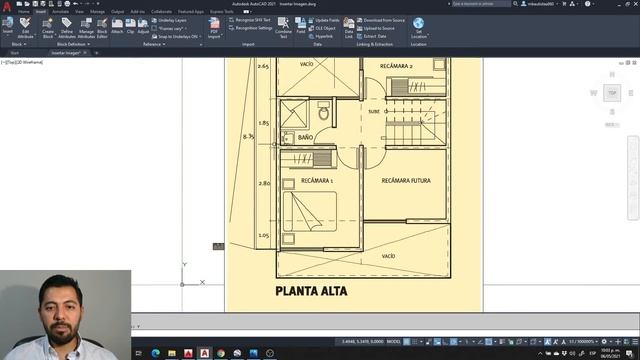Open the user account dropdown
640x360 pixels.
tap(540, 4)
